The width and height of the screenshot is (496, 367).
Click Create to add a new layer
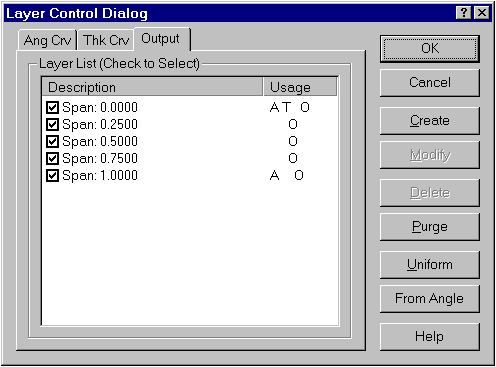430,121
